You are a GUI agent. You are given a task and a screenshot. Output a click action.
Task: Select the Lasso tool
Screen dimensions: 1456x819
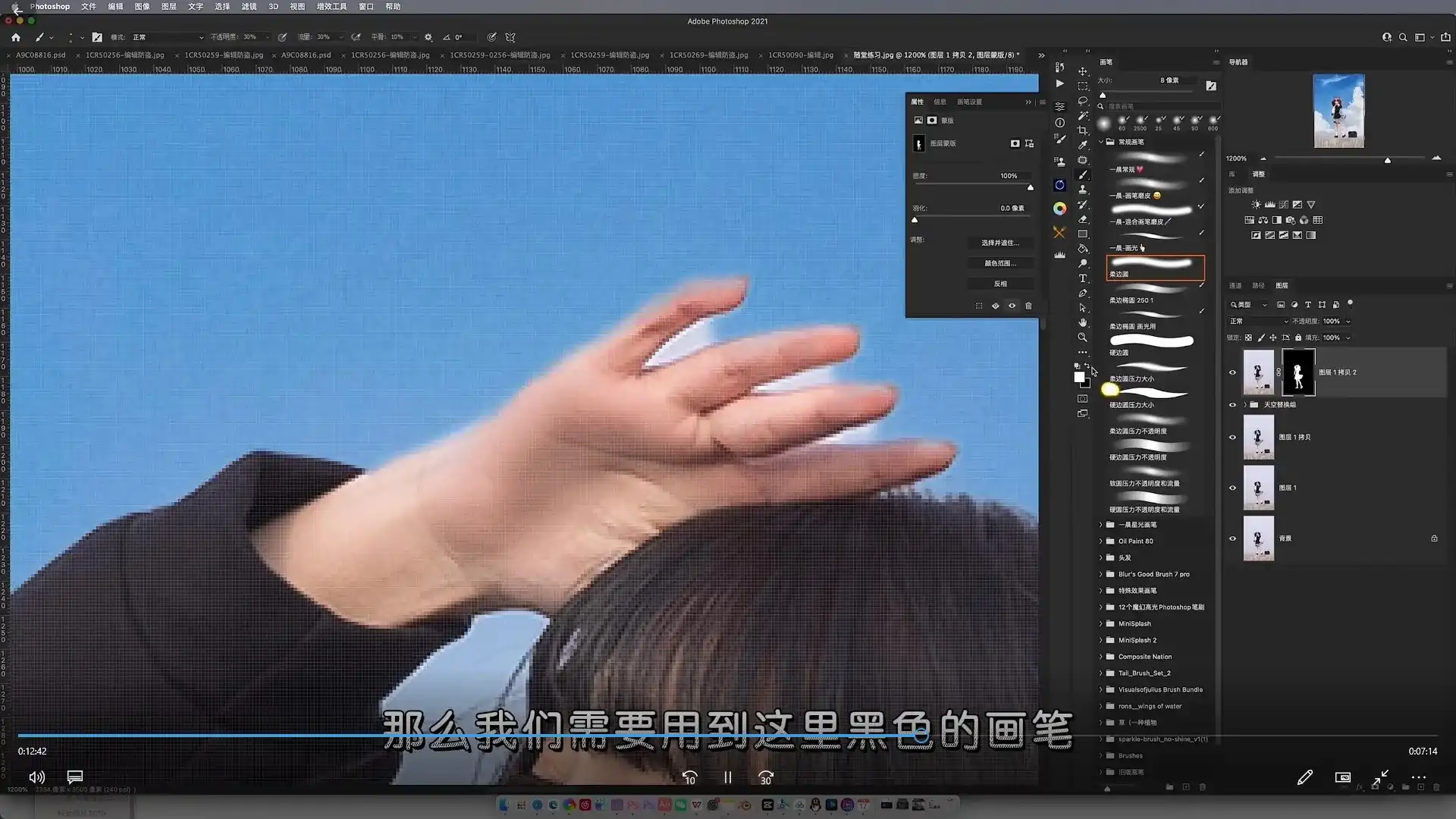pyautogui.click(x=1083, y=101)
